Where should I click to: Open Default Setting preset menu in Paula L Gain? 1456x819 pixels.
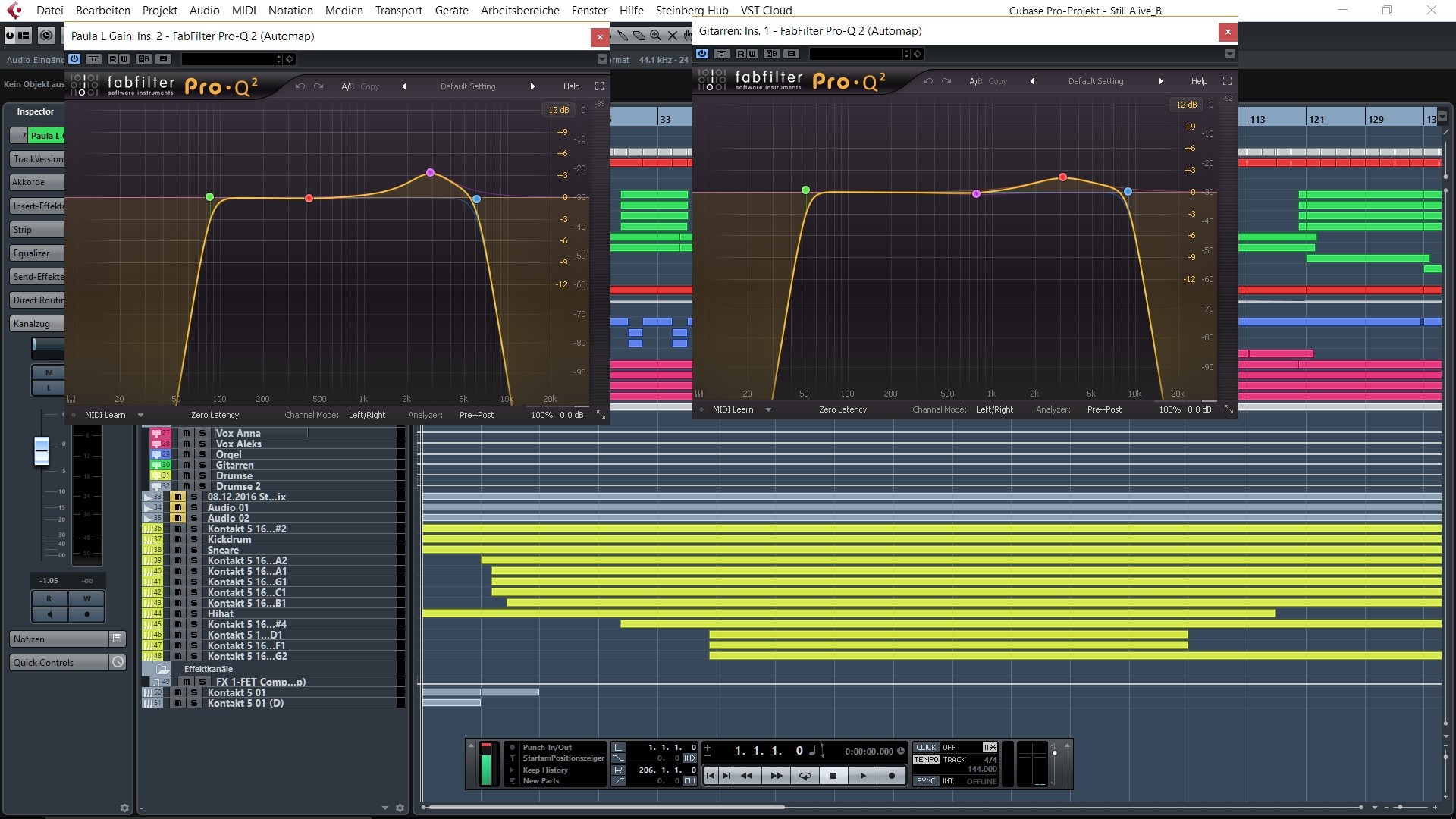point(468,86)
